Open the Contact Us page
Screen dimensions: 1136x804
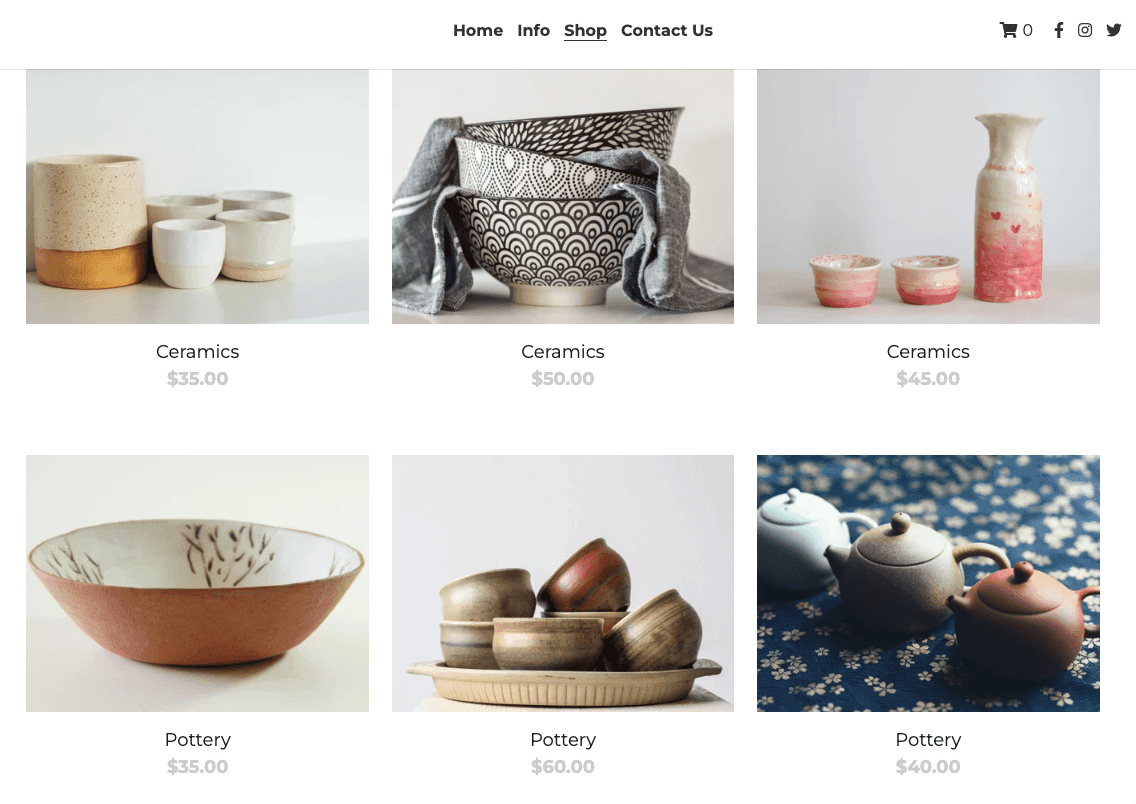point(667,30)
